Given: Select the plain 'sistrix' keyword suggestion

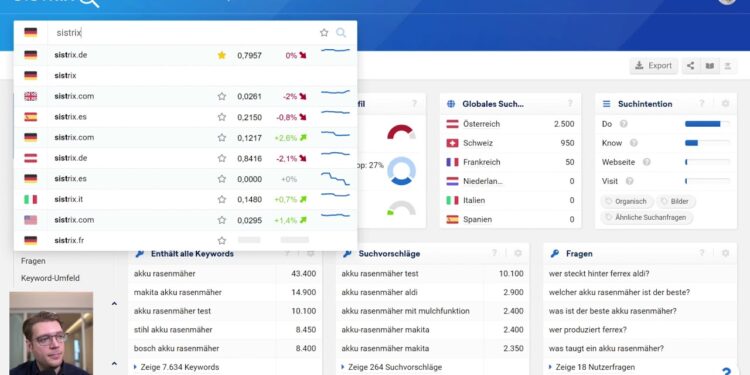Looking at the screenshot, I should coord(185,76).
